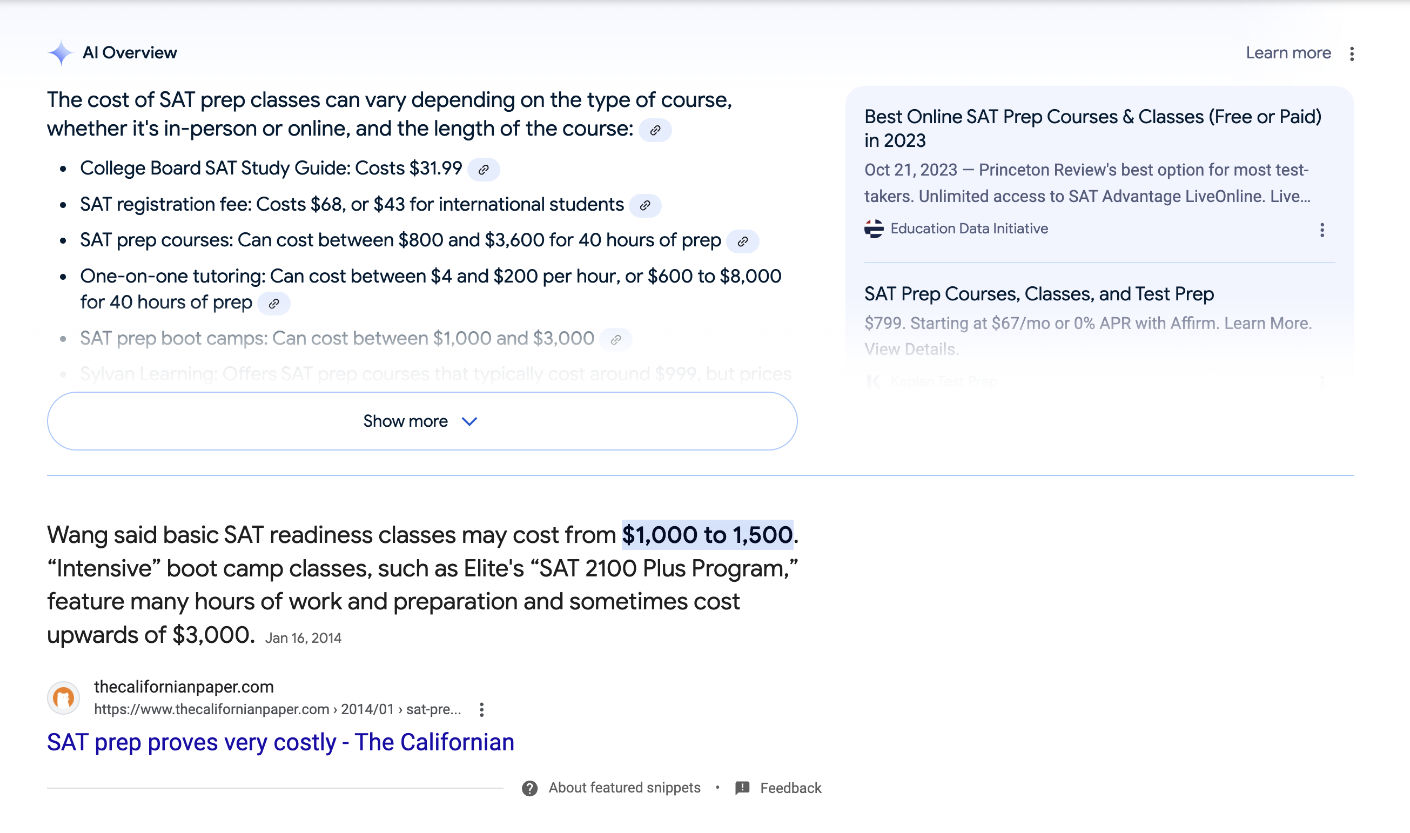The image size is (1410, 833).
Task: Click the Learn more link
Action: [1288, 53]
